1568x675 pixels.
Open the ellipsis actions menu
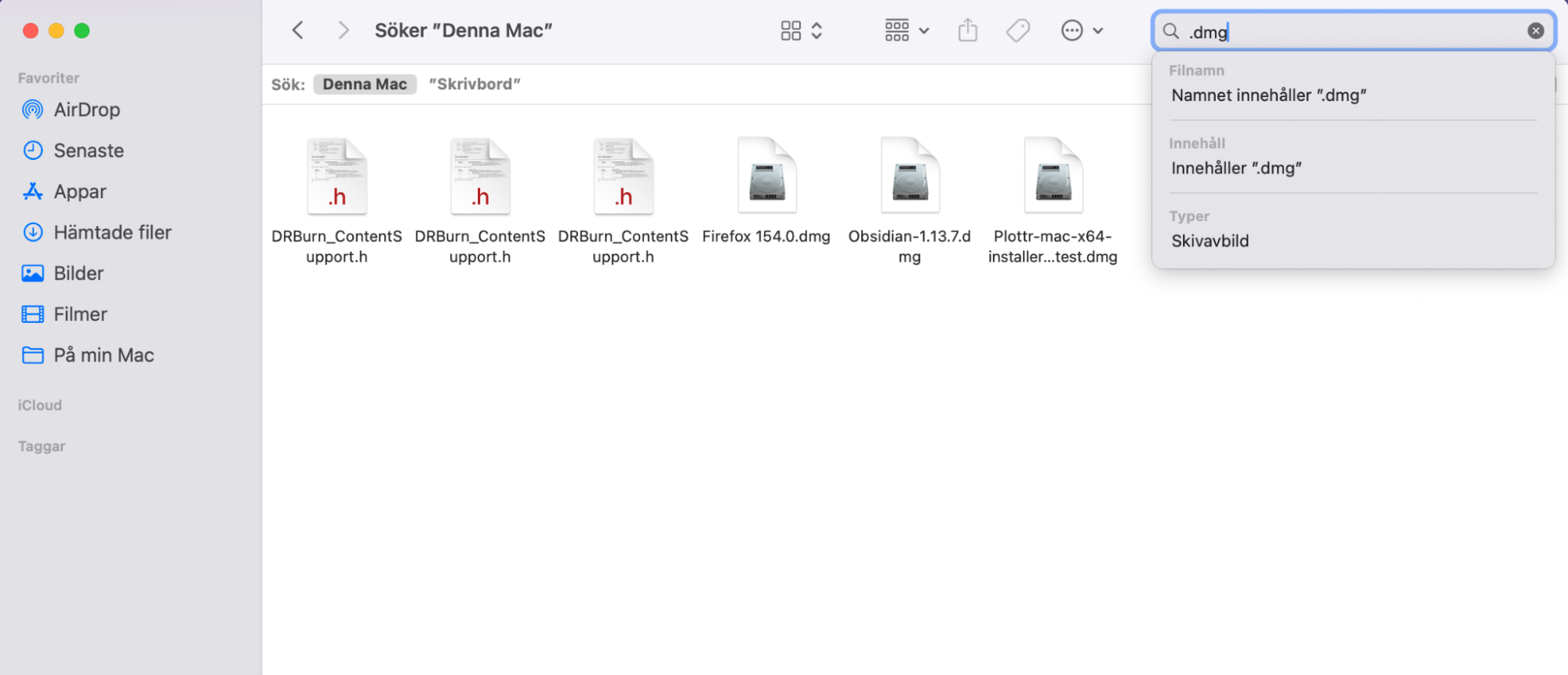click(x=1082, y=31)
